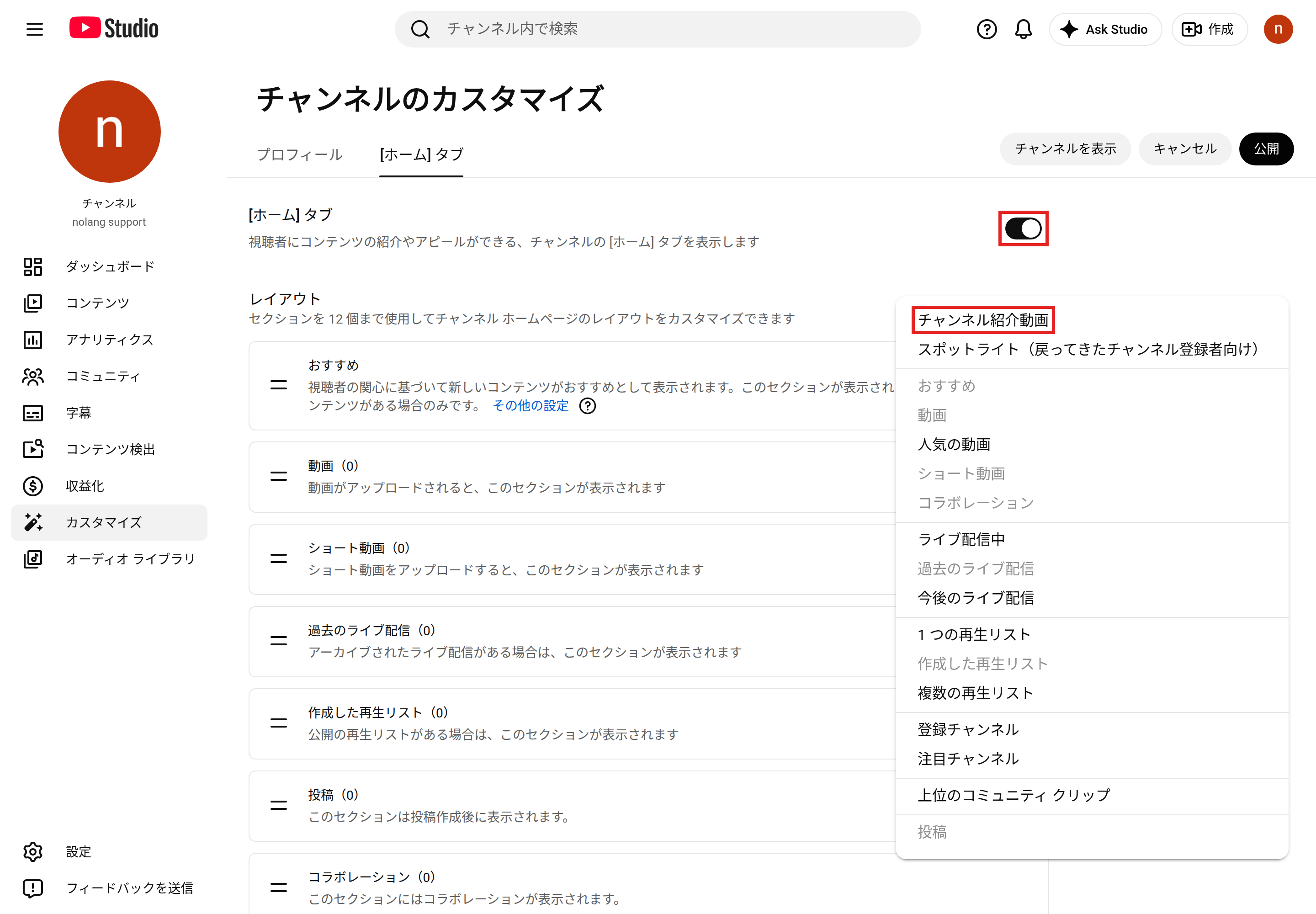
Task: Click the YouTube Studio logo
Action: coord(113,28)
